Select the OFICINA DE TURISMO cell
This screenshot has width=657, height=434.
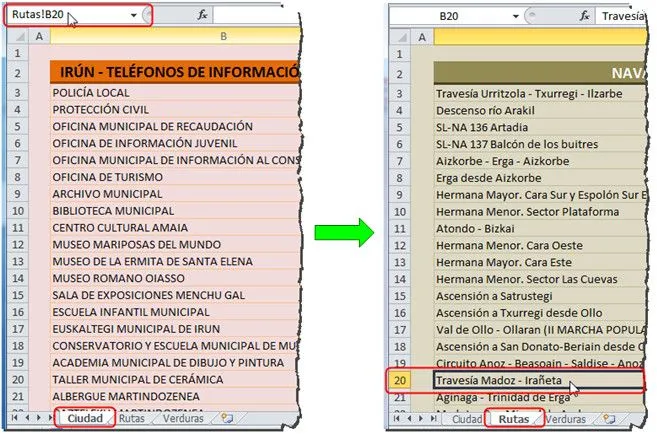coord(175,177)
